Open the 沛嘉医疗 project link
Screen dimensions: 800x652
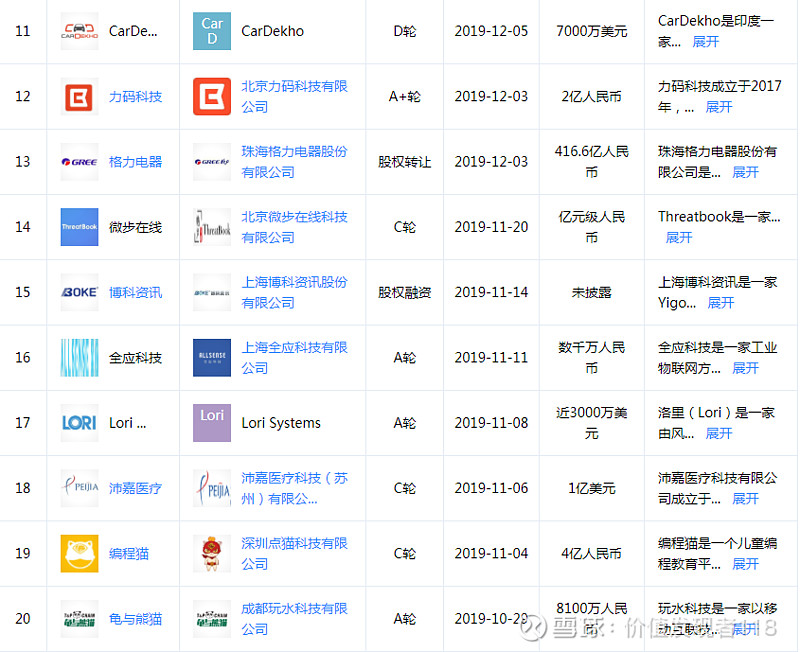tap(136, 488)
